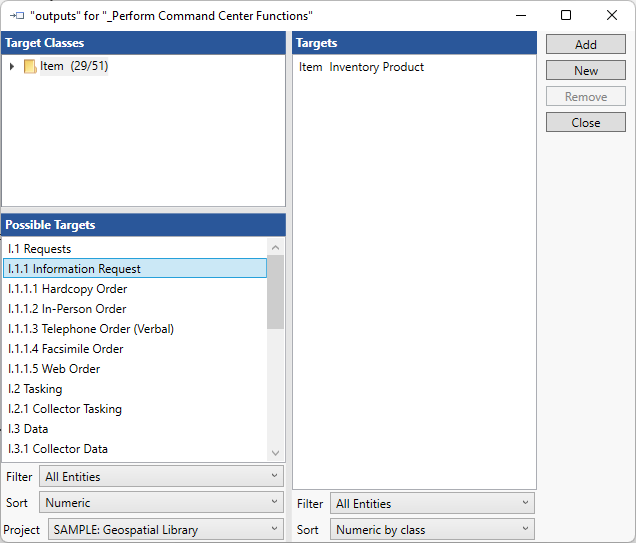Click the dialog icon in title bar

(x=16, y=16)
